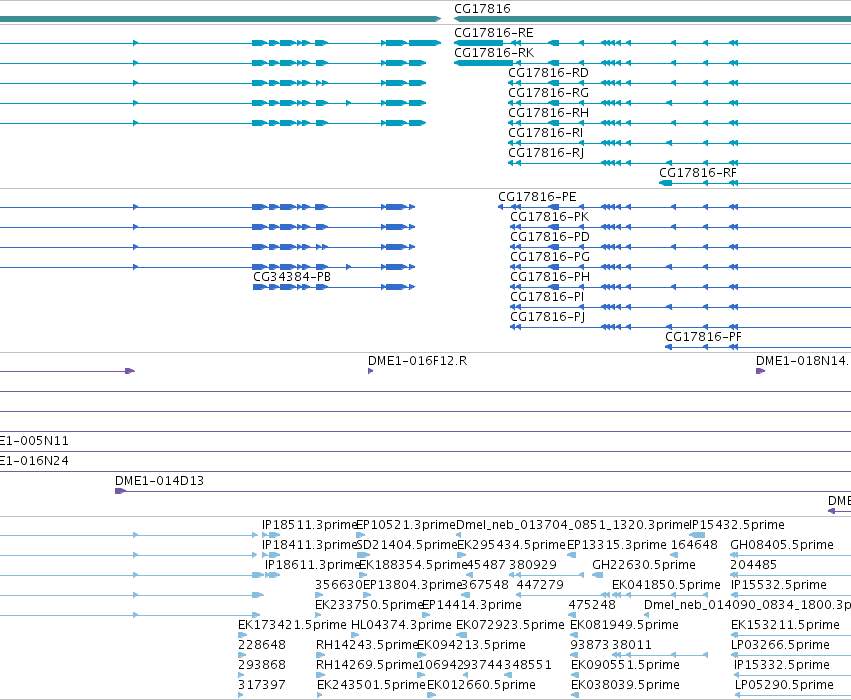Click the DME1-016F12.R BAC end marker
This screenshot has width=851, height=700.
point(417,361)
